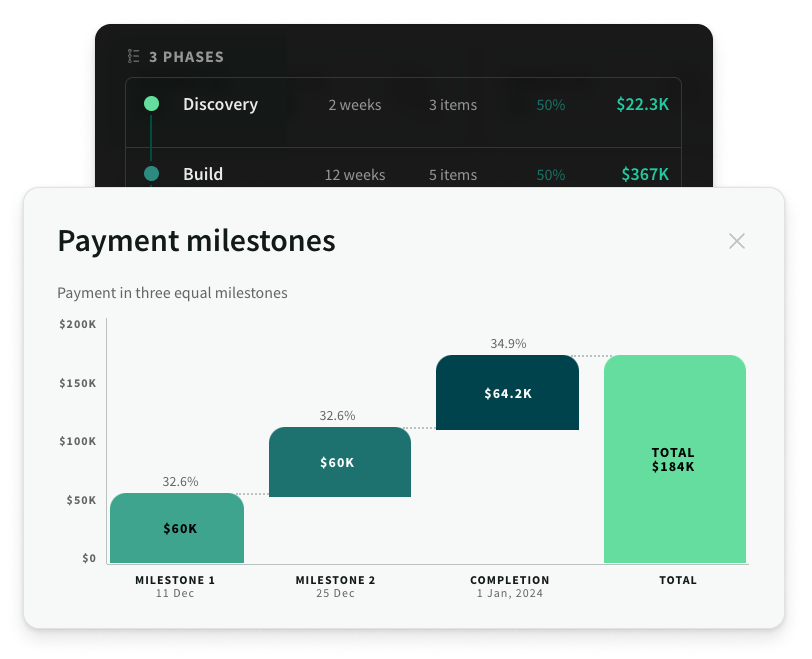
Task: Select the green Total $184K bar
Action: [675, 460]
